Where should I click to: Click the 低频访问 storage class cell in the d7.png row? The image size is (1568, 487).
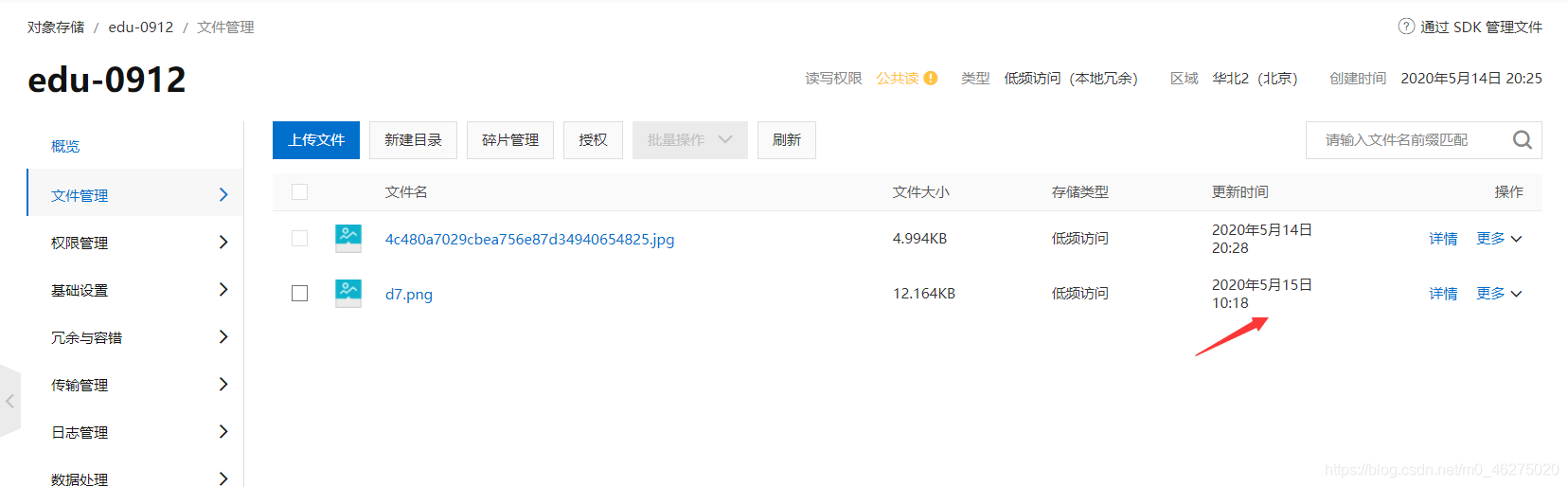pos(1080,294)
